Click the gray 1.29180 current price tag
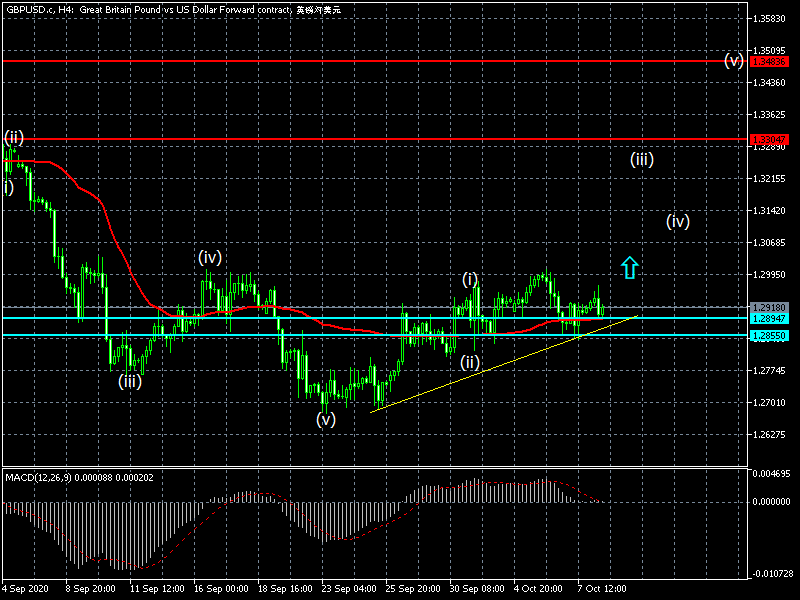Viewport: 800px width, 600px height. (769, 308)
